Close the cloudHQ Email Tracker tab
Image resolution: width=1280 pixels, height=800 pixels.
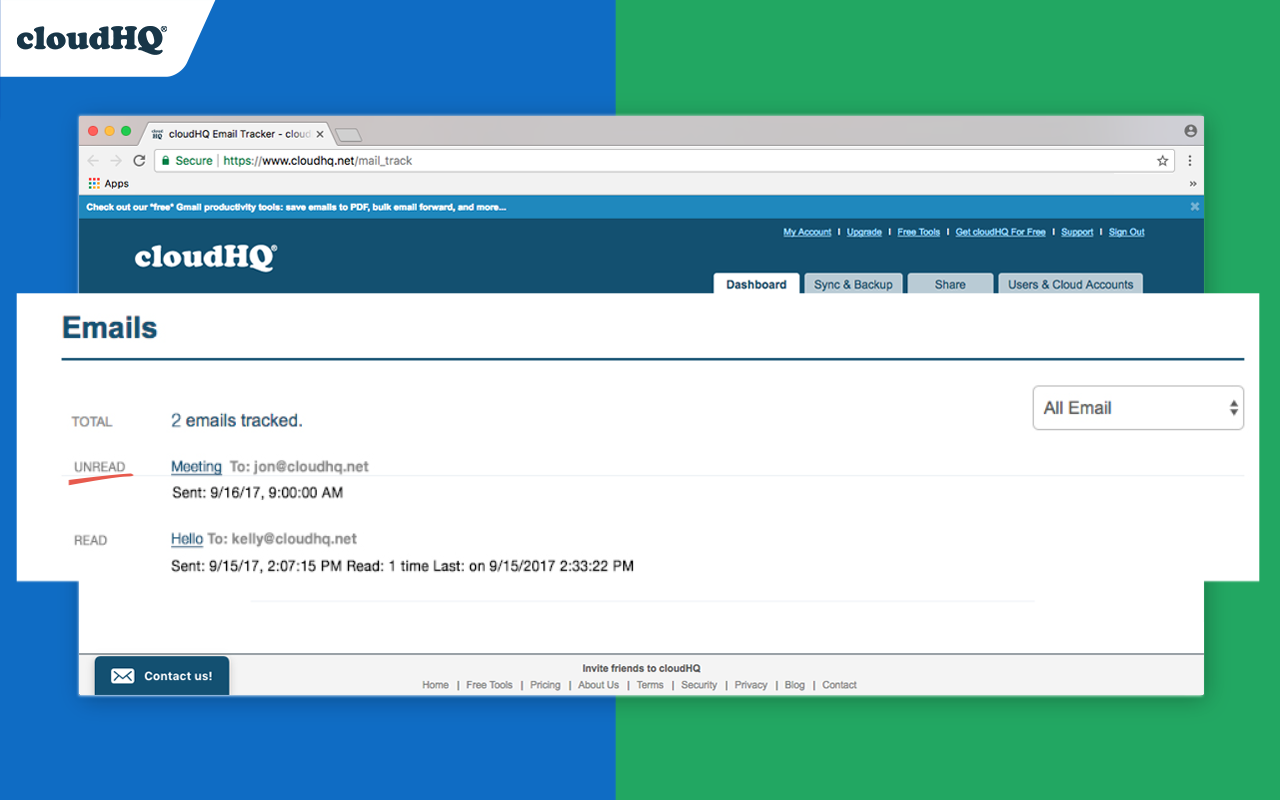point(319,134)
